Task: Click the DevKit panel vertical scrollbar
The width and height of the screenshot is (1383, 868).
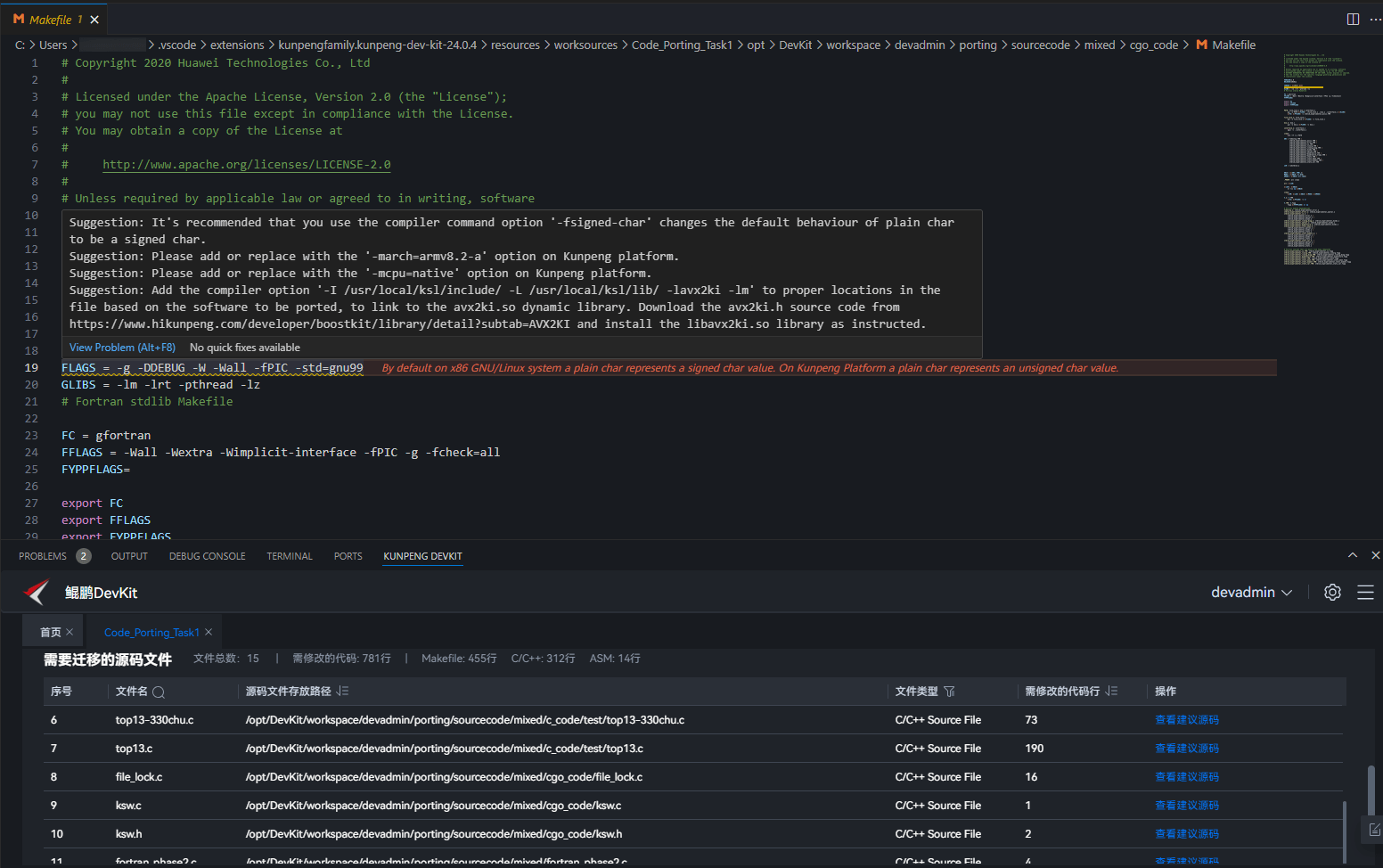Action: pyautogui.click(x=1371, y=789)
